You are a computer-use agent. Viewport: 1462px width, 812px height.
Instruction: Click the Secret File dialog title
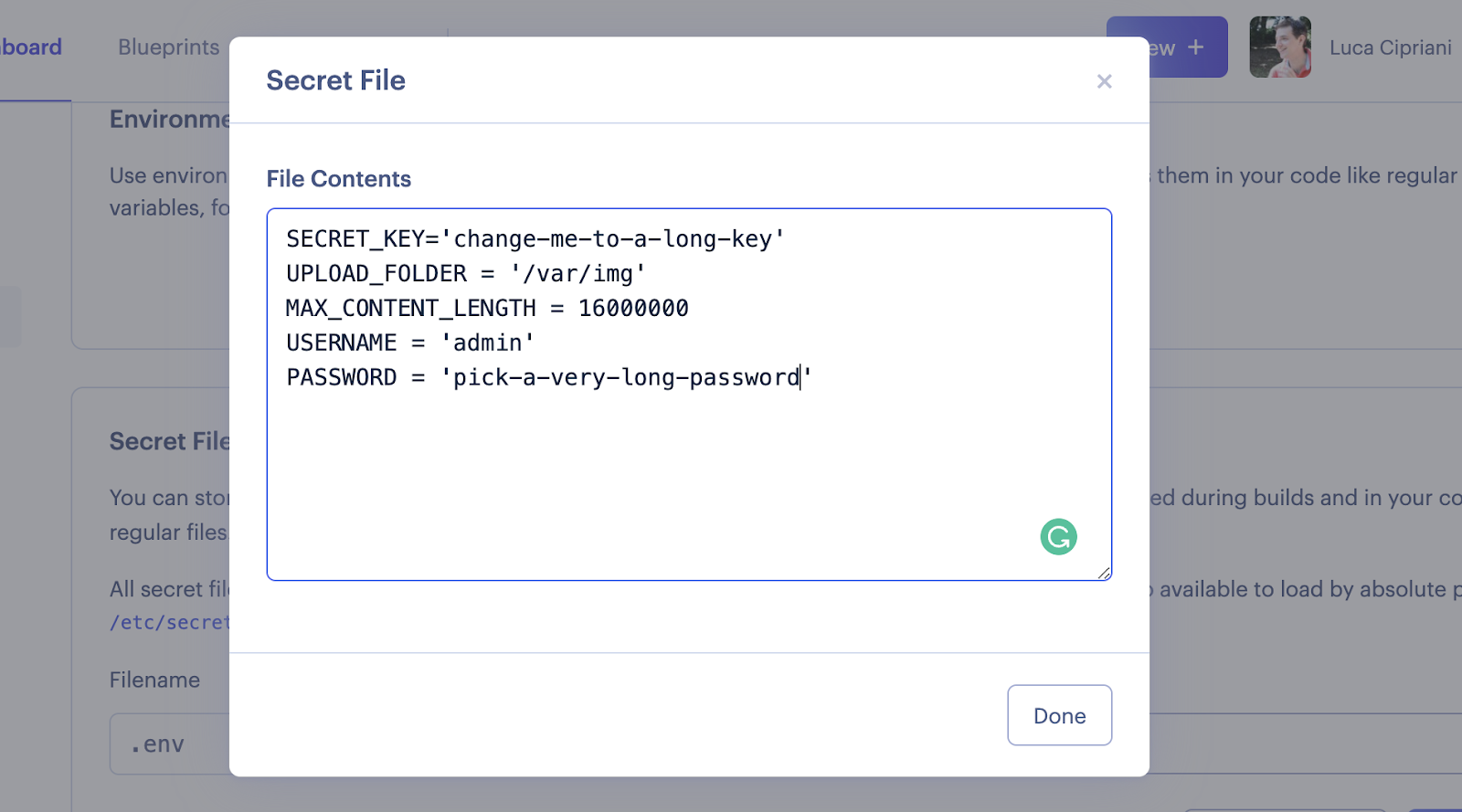click(x=335, y=80)
